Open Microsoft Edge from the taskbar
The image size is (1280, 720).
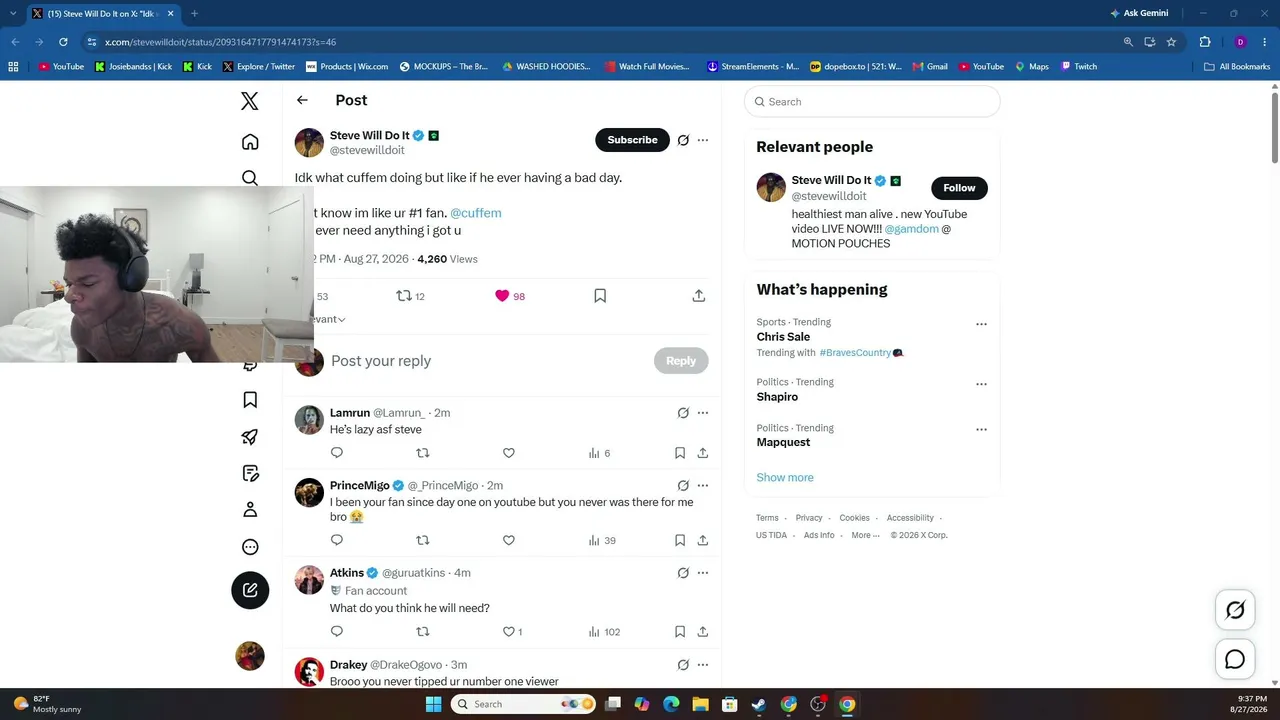671,704
